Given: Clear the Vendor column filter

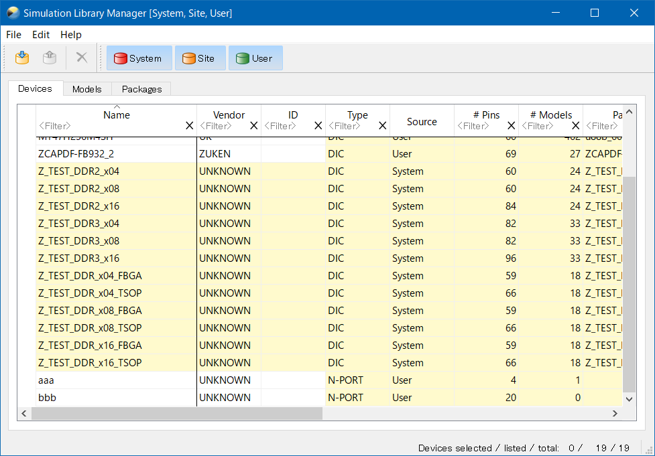Looking at the screenshot, I should coord(254,126).
